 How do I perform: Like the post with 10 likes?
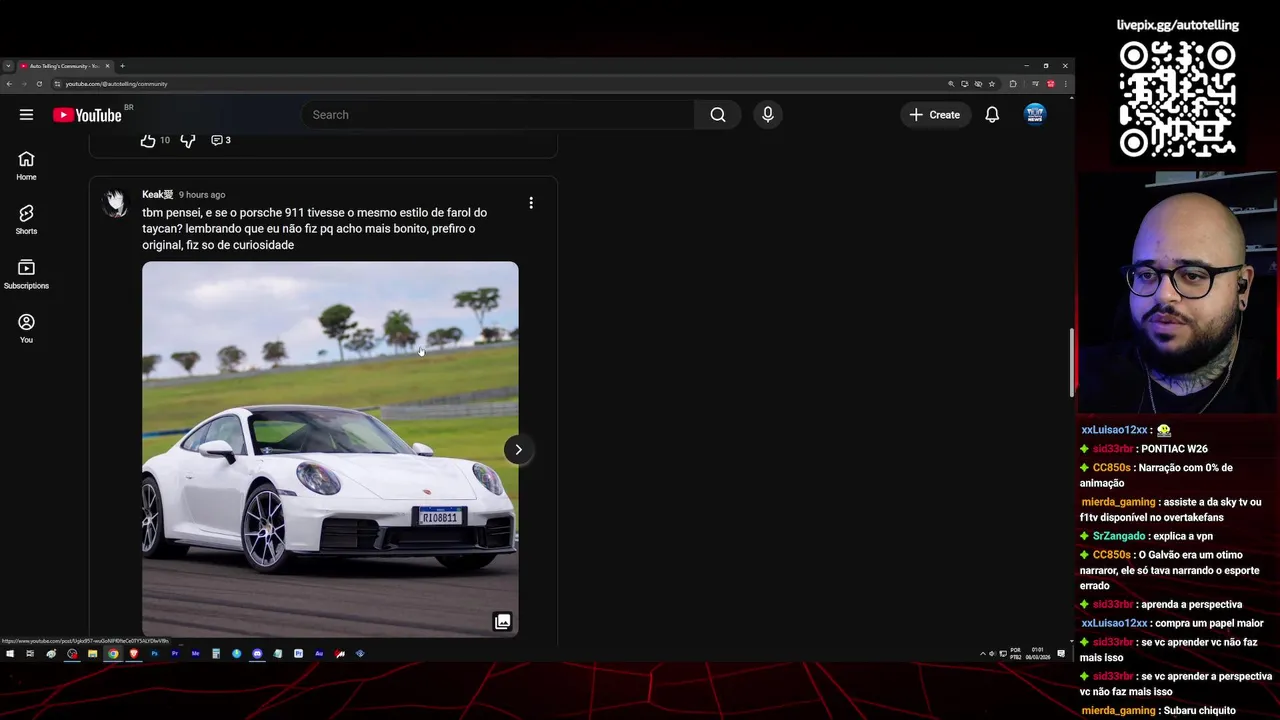point(148,140)
